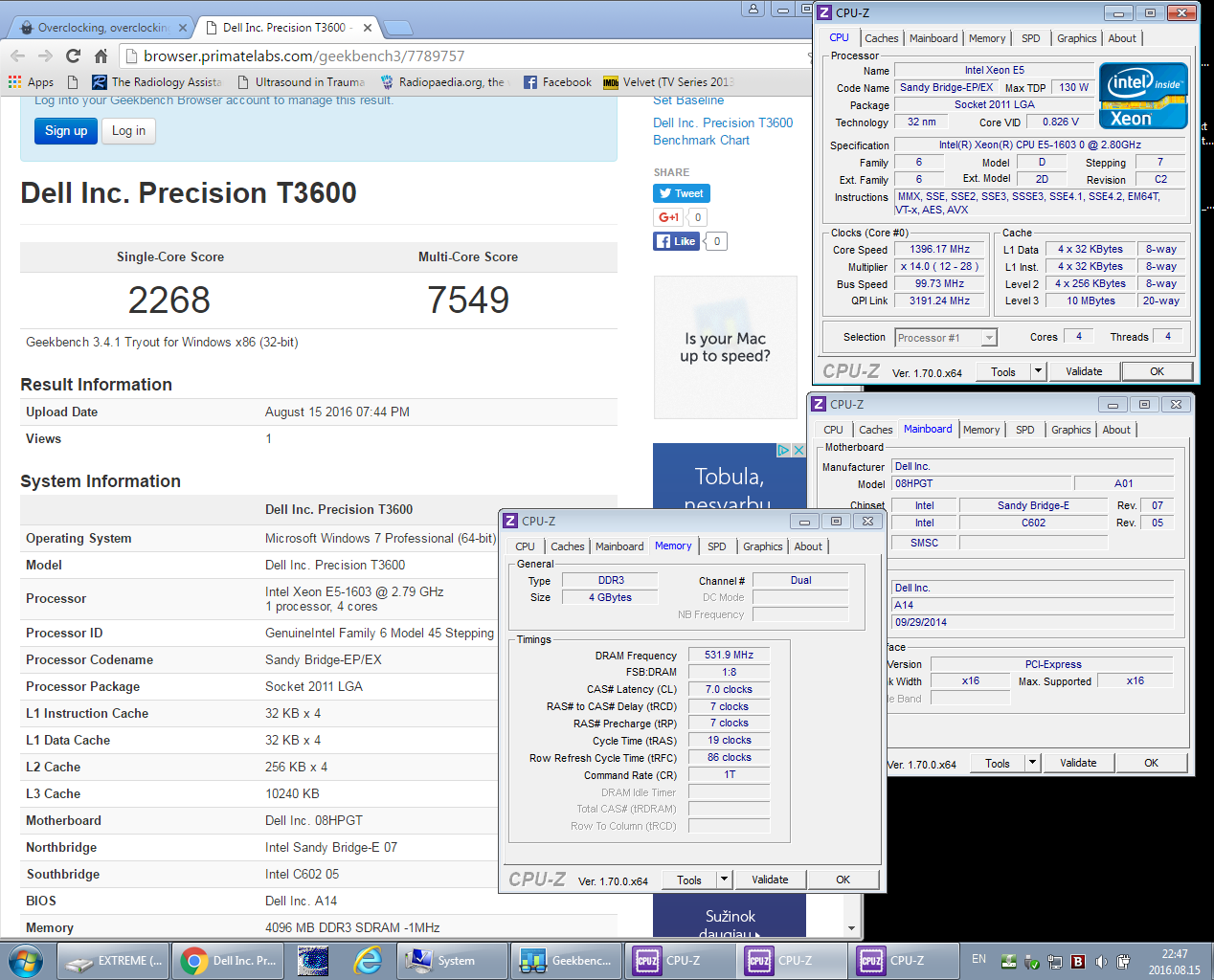1214x980 pixels.
Task: Open the SPD tab in the top CPU-Z window
Action: [x=1030, y=38]
